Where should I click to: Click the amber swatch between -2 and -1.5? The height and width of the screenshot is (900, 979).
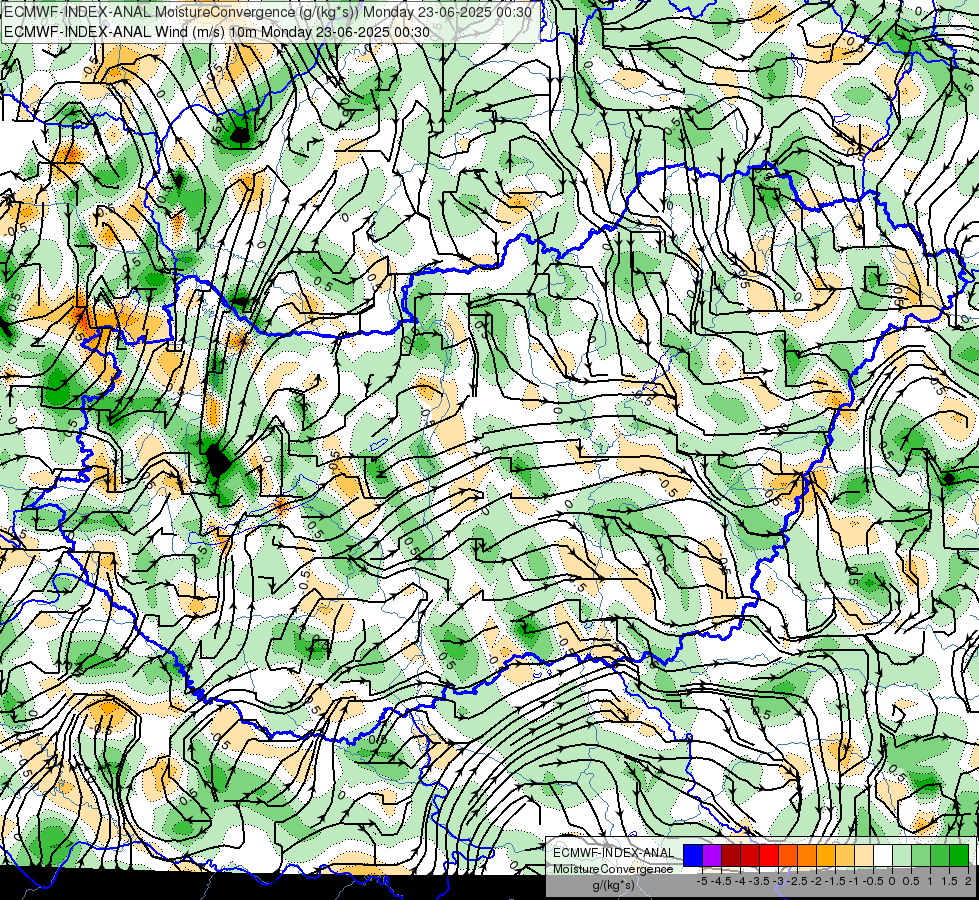tap(826, 856)
